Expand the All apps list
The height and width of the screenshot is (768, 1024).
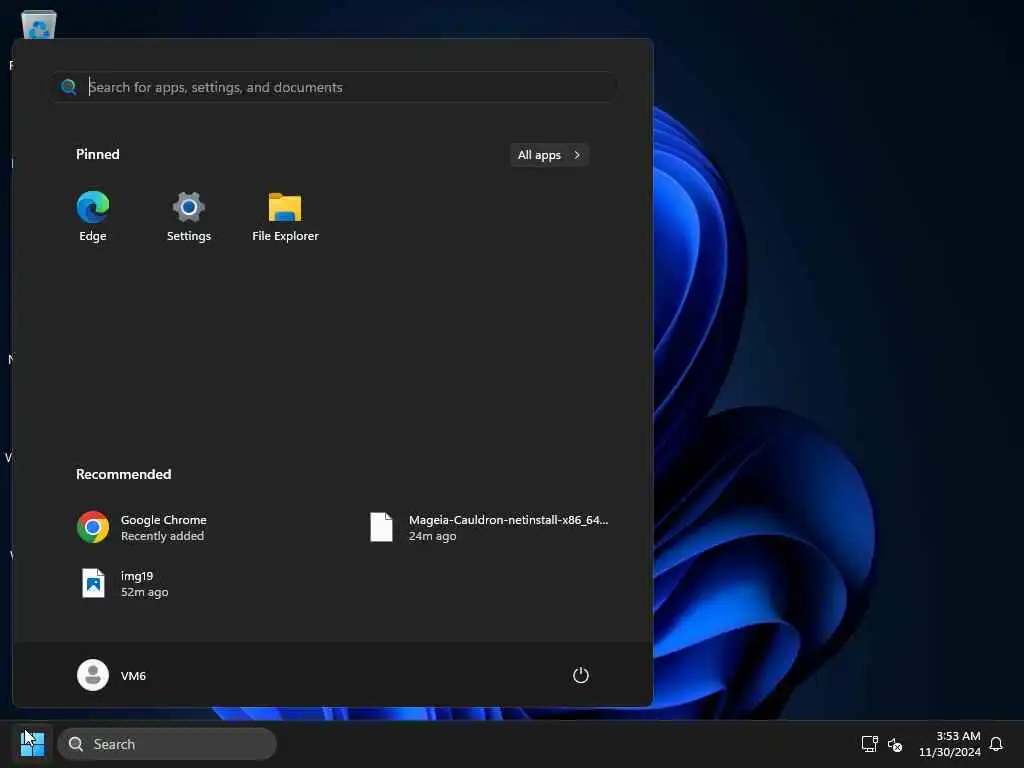tap(549, 155)
